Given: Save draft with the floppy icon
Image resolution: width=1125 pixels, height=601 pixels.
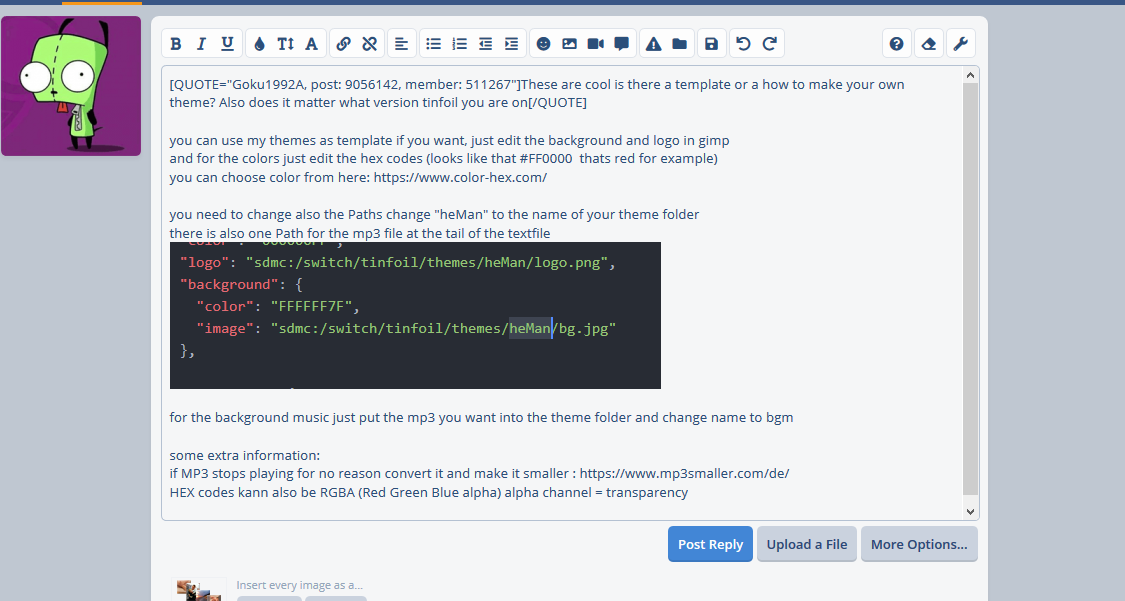Looking at the screenshot, I should [711, 44].
